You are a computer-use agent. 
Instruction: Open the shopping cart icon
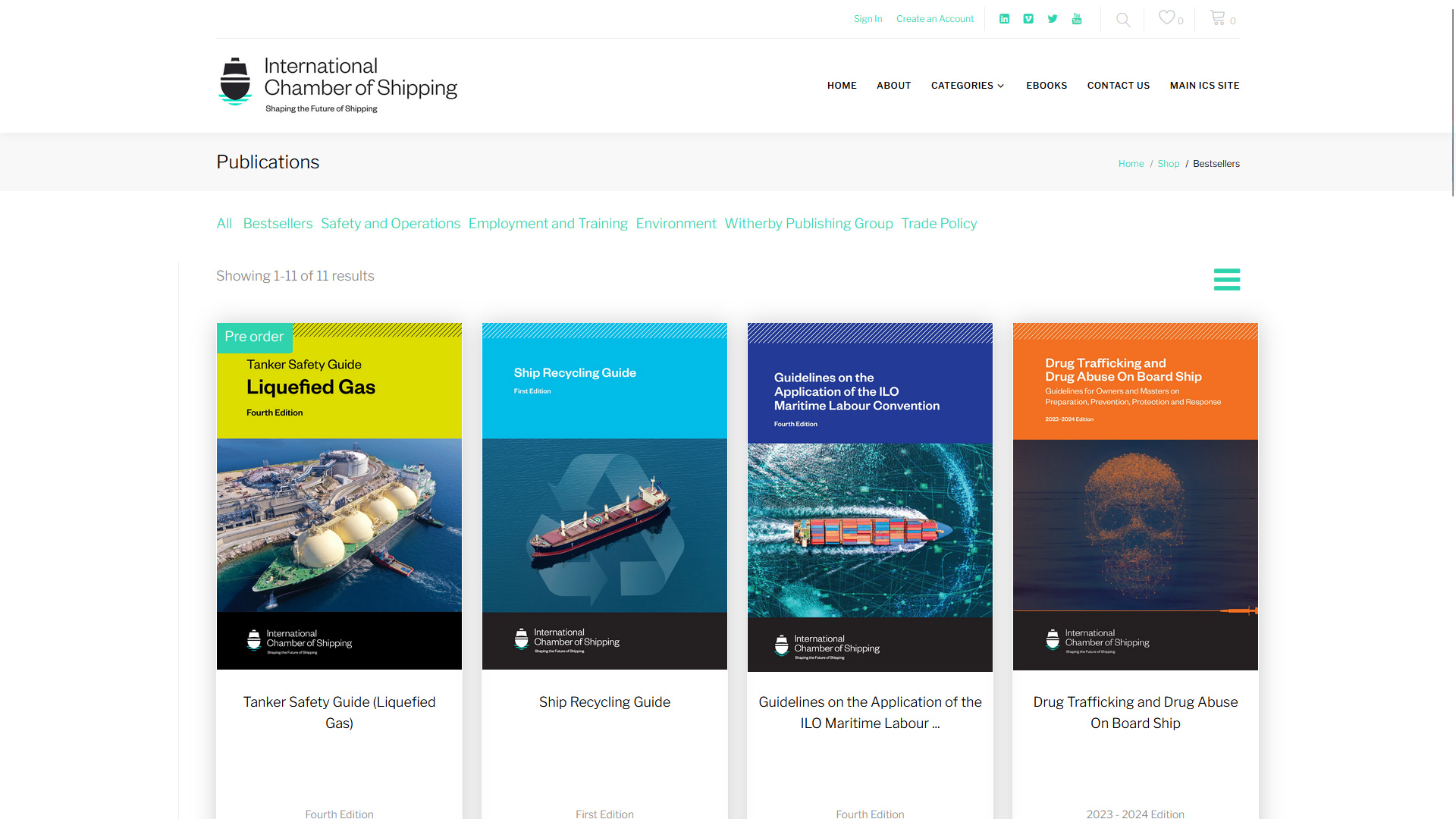(1218, 17)
